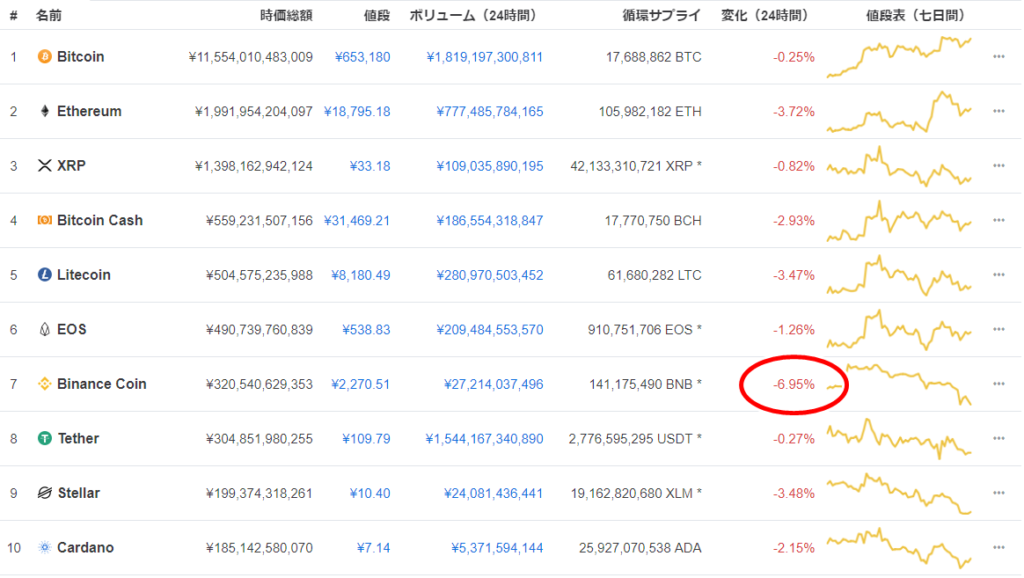Open the more-options menu for Litecoin
The image size is (1024, 578).
[x=999, y=275]
